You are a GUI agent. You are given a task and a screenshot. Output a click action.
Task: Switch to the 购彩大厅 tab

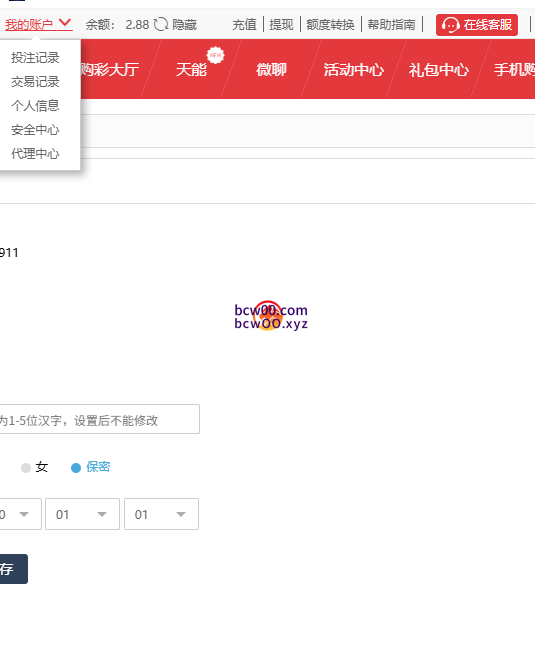click(110, 69)
